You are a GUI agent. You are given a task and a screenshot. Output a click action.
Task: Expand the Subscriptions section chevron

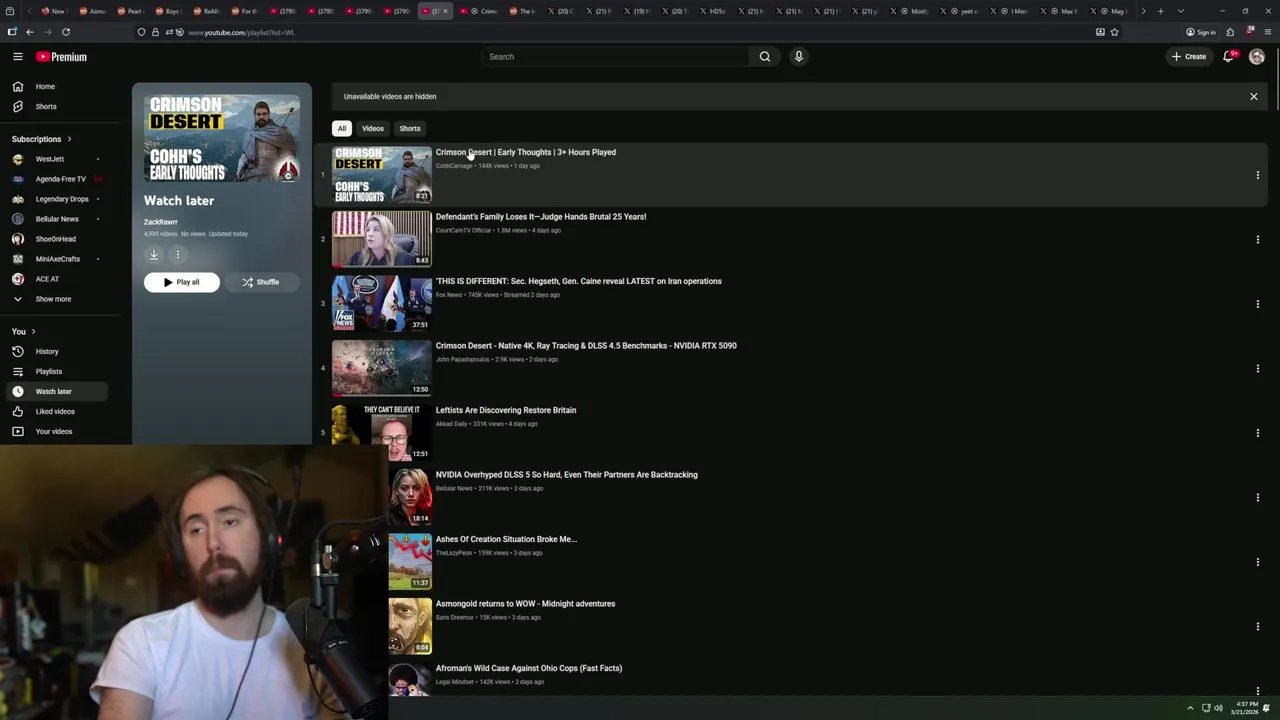coord(69,139)
